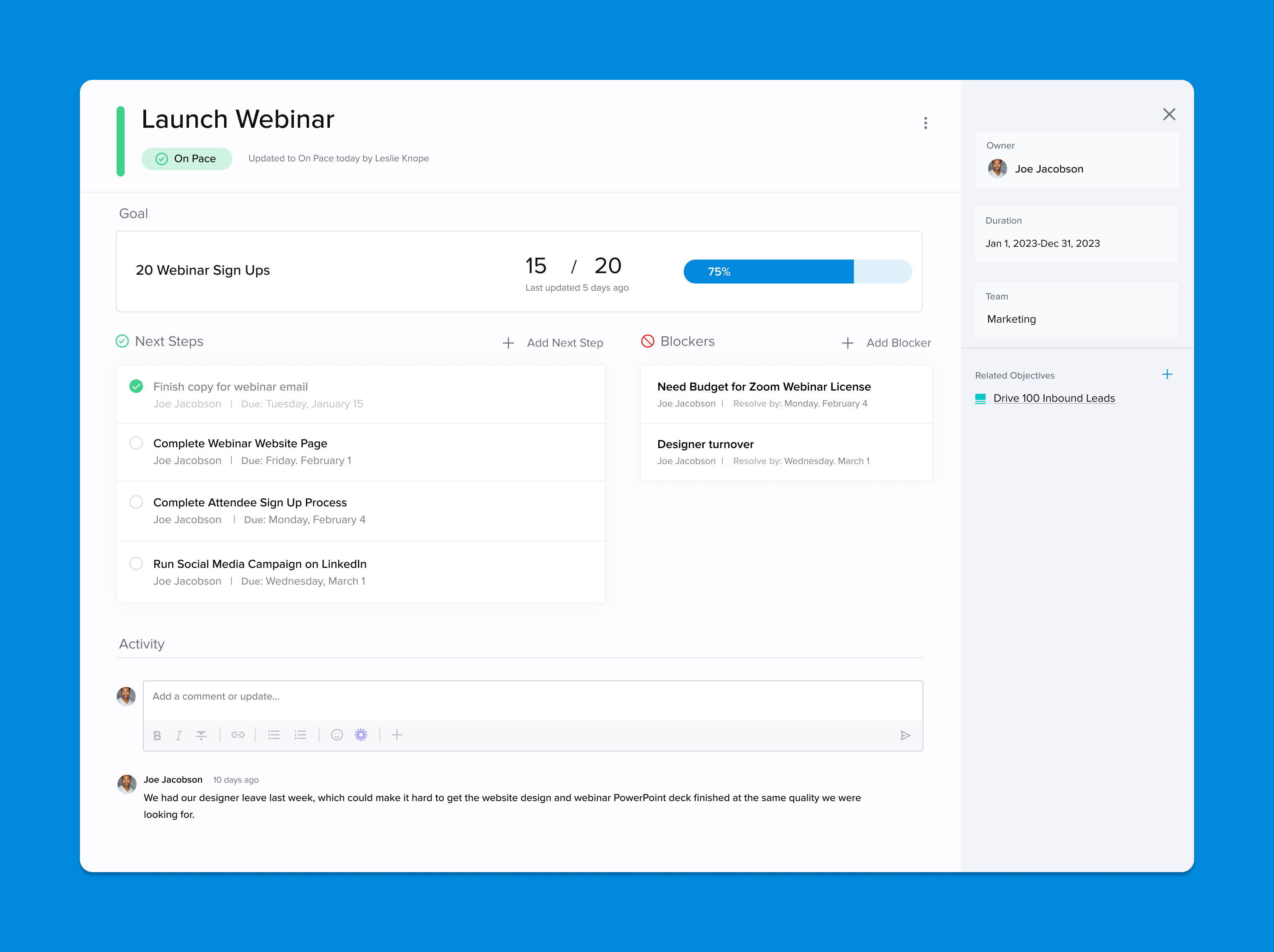1274x952 pixels.
Task: Click the send arrow to post comment
Action: [906, 735]
